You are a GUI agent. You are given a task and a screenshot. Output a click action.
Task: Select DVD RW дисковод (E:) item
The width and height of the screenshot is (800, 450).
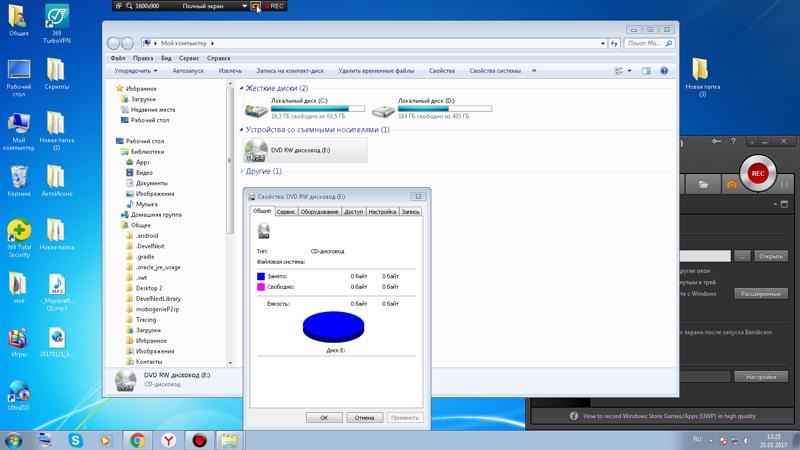click(x=306, y=151)
